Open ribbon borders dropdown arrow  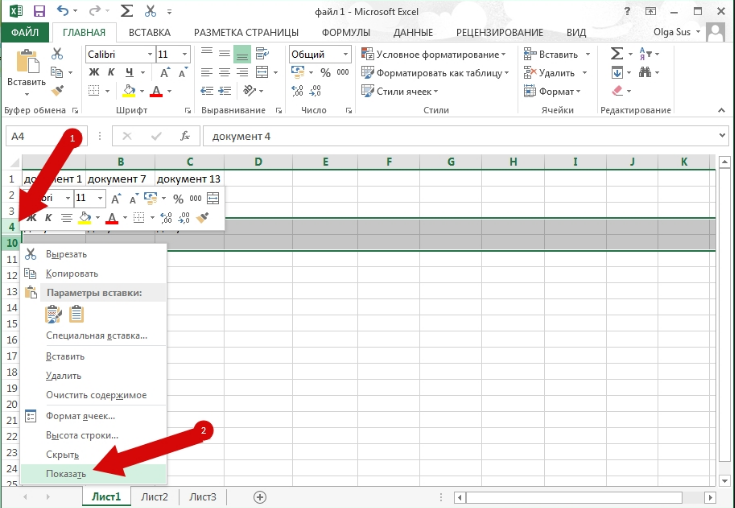[x=107, y=91]
